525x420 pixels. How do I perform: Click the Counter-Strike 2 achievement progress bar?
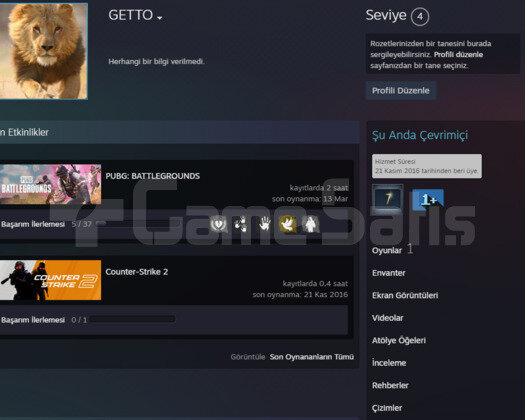click(x=132, y=319)
